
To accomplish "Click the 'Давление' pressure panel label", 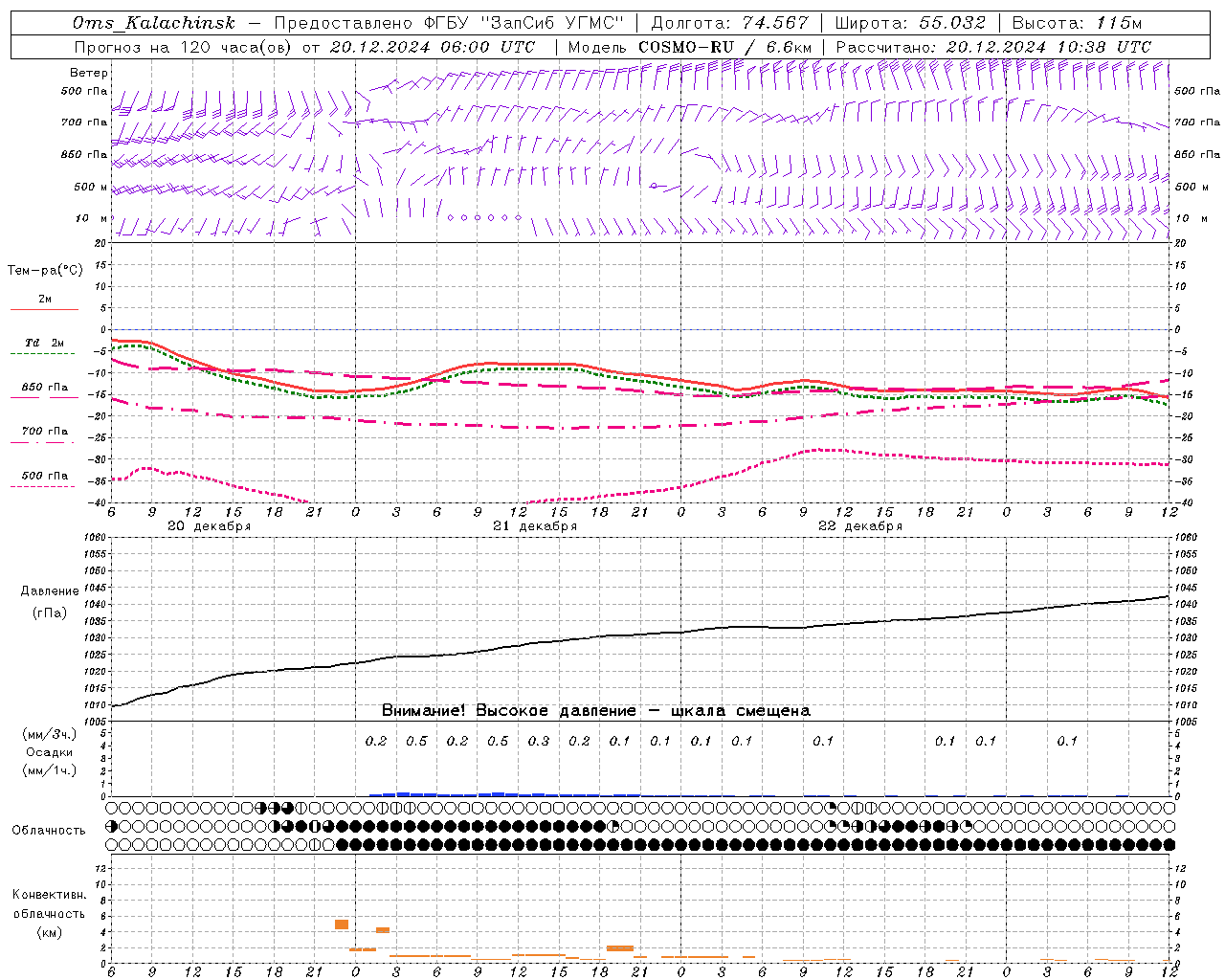I will (x=49, y=591).
